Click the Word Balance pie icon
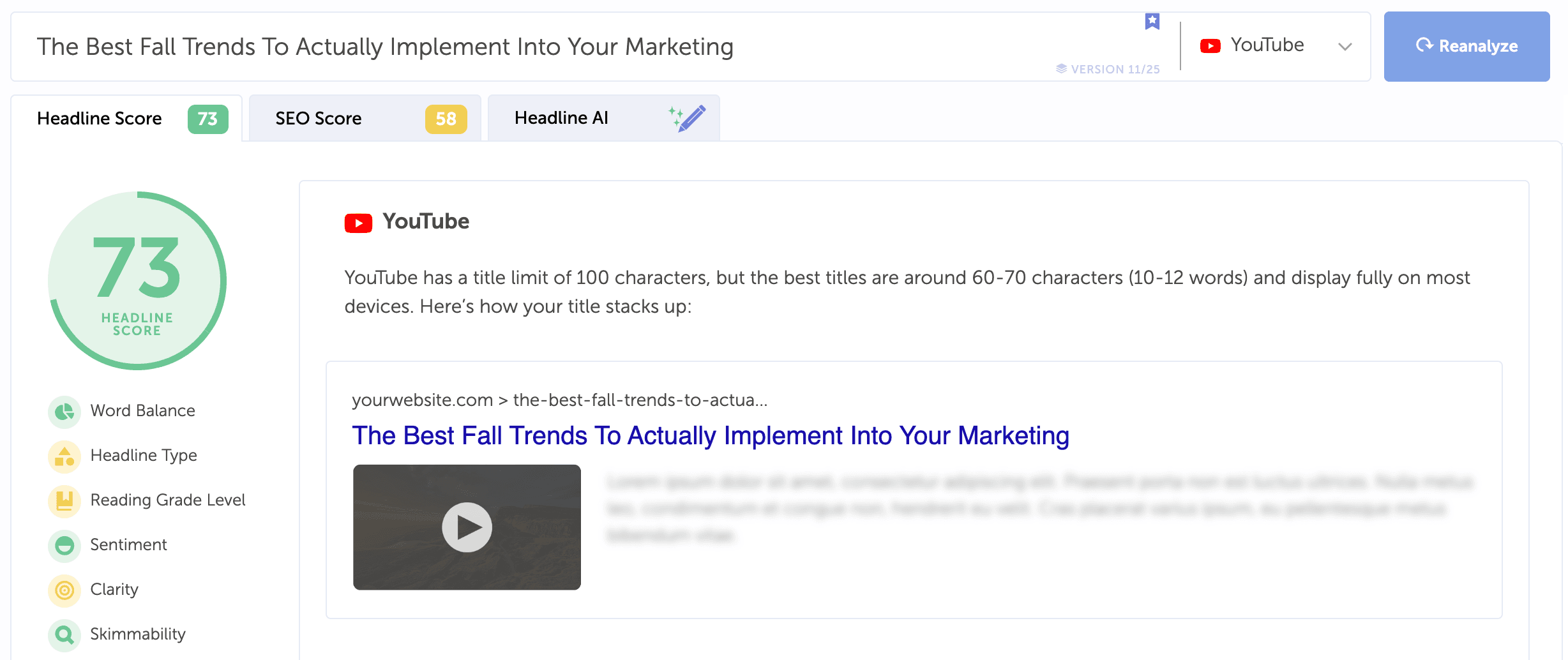Screen dimensions: 1568x660 (x=64, y=412)
